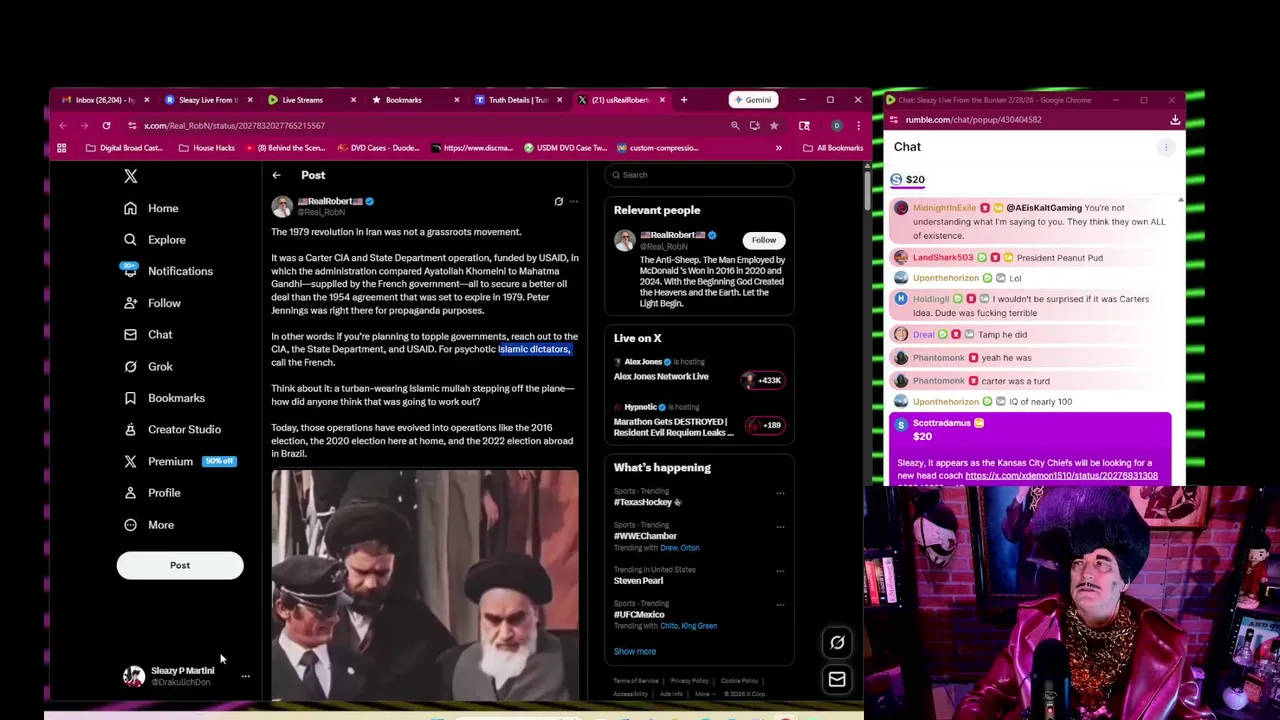Click the Gemini button in Chrome

[751, 100]
